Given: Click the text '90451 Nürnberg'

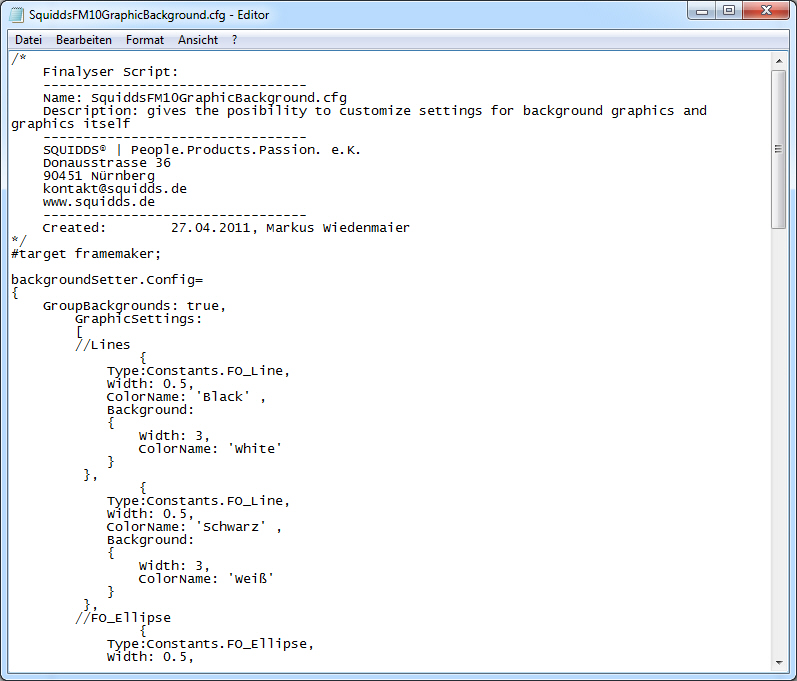Looking at the screenshot, I should pos(99,176).
